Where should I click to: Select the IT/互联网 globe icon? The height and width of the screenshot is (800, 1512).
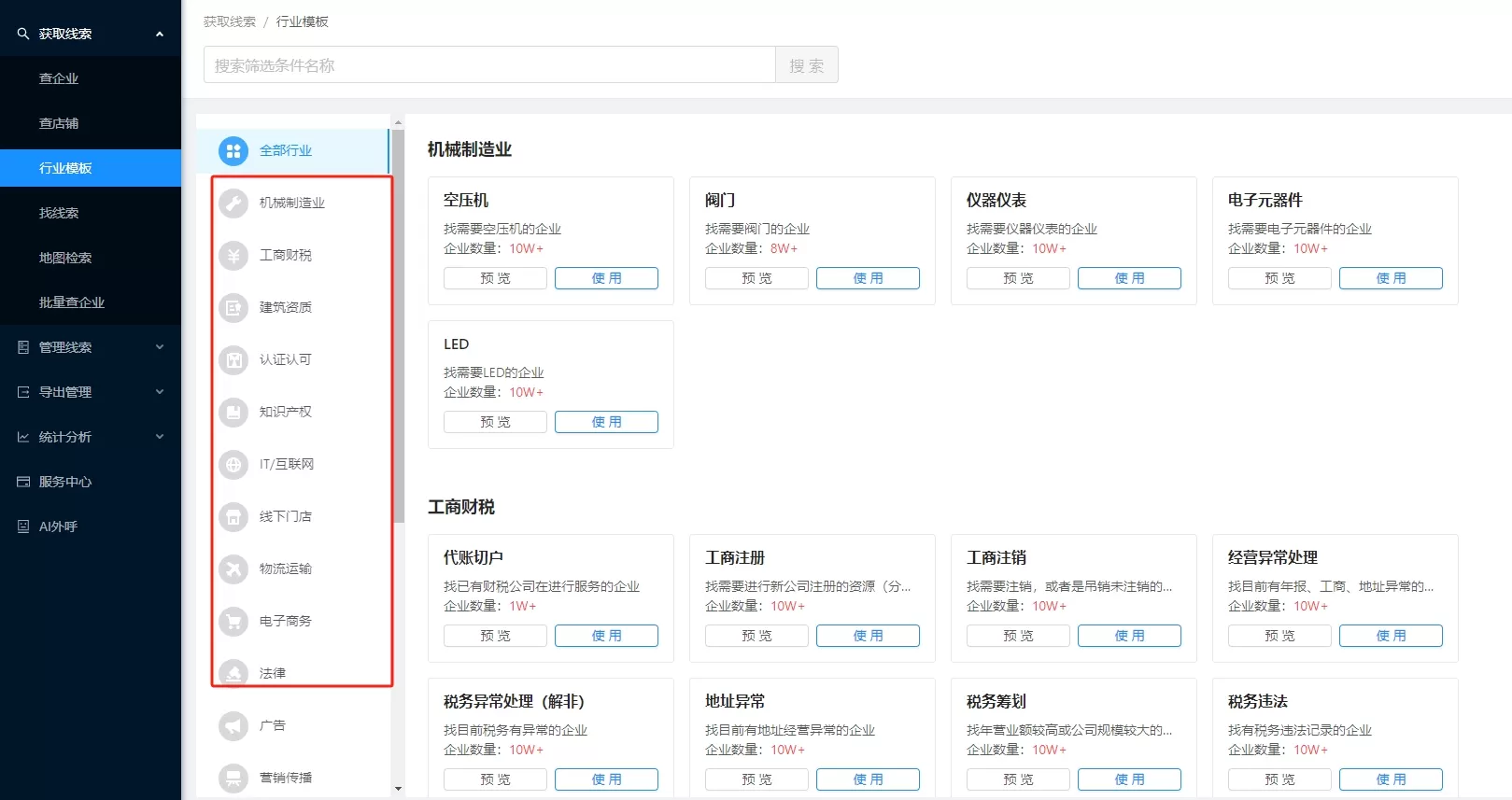tap(233, 464)
